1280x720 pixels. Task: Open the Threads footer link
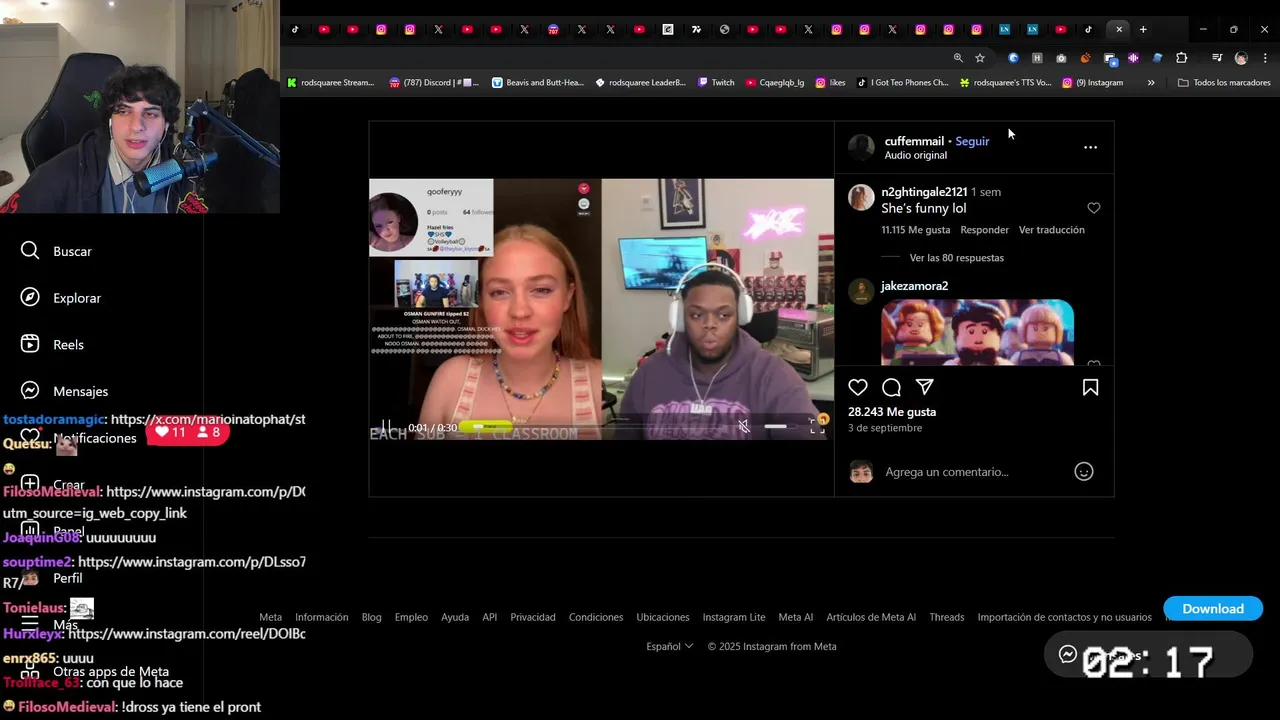(946, 617)
